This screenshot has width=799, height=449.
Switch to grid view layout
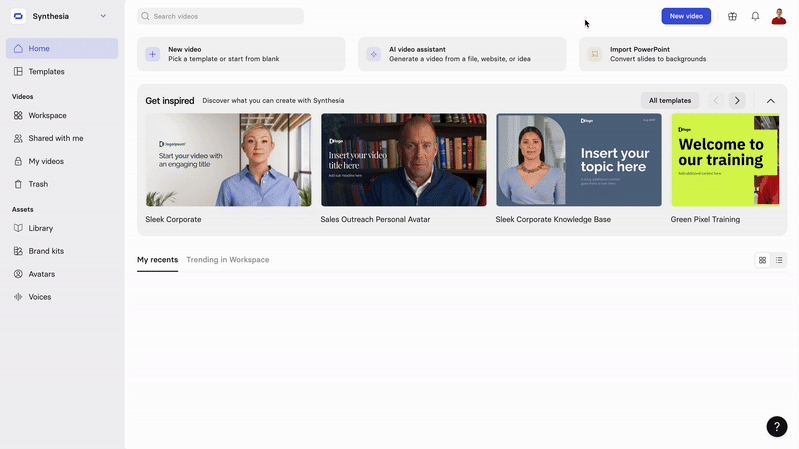762,260
